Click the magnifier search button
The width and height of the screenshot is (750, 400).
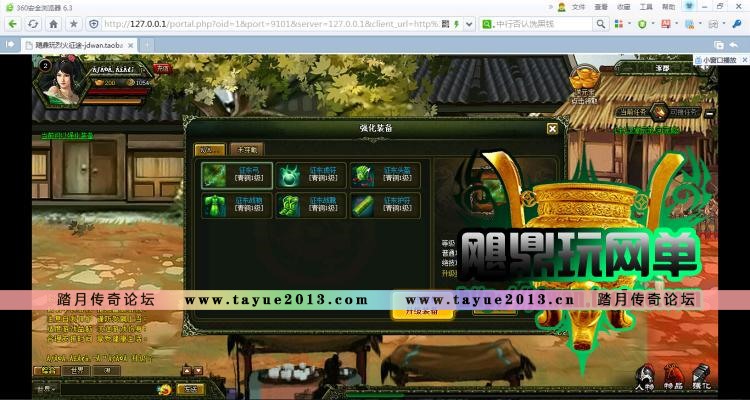pyautogui.click(x=600, y=24)
